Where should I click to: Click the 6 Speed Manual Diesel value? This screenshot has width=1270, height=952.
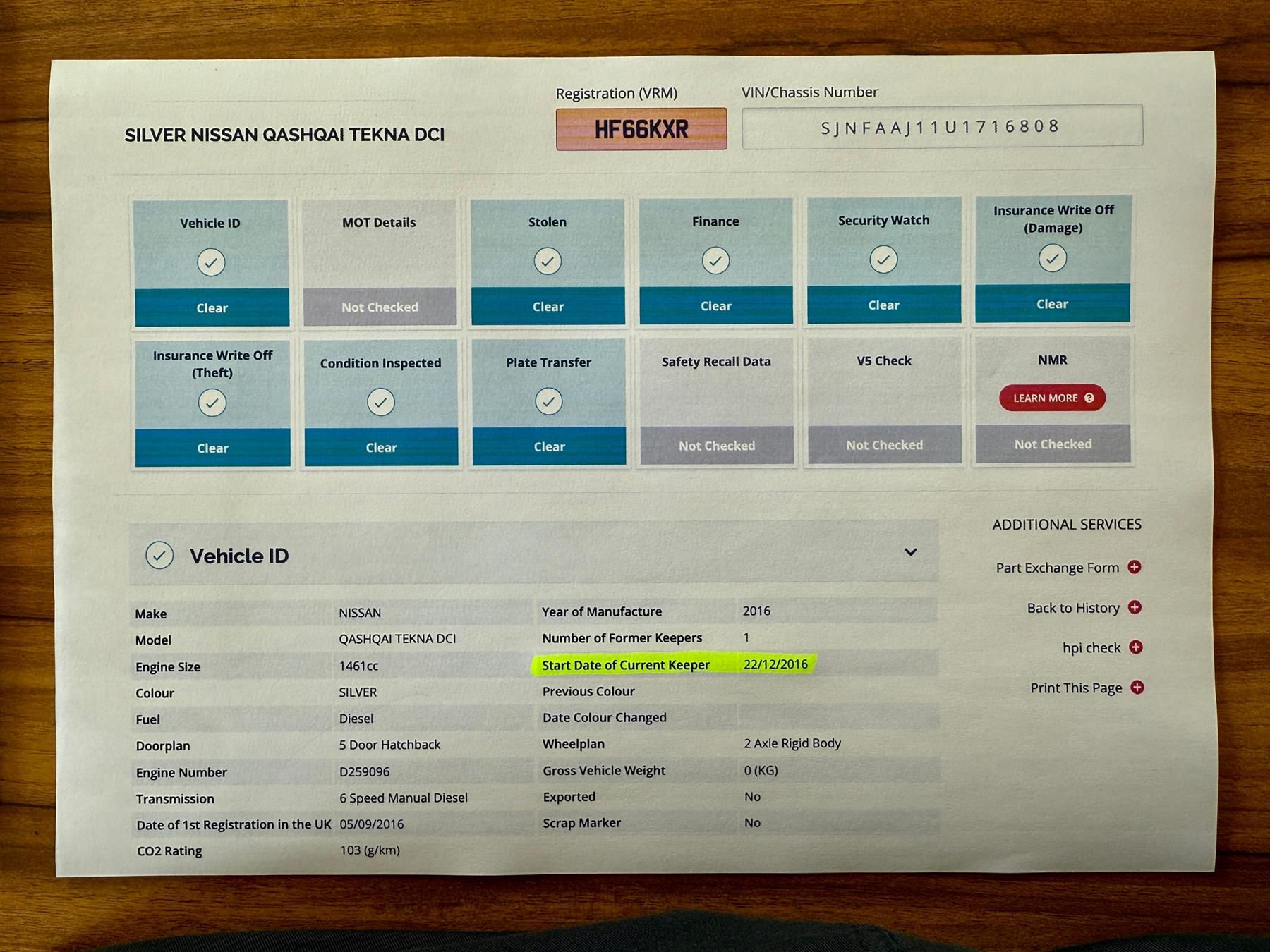click(x=404, y=798)
